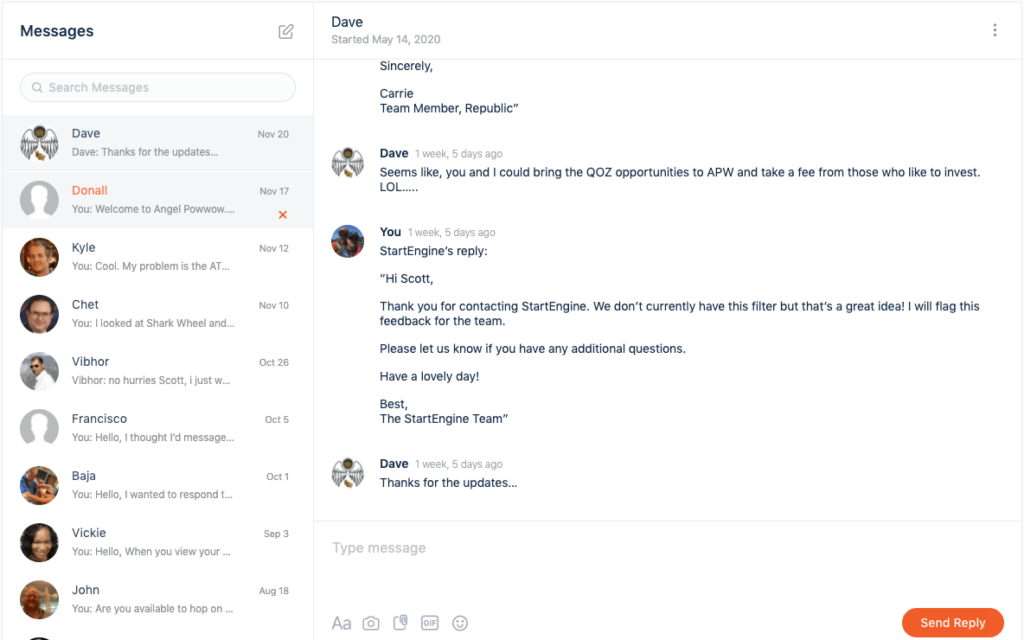1024x640 pixels.
Task: Click preview 'You: Hello, When you view your ...'
Action: click(x=151, y=552)
